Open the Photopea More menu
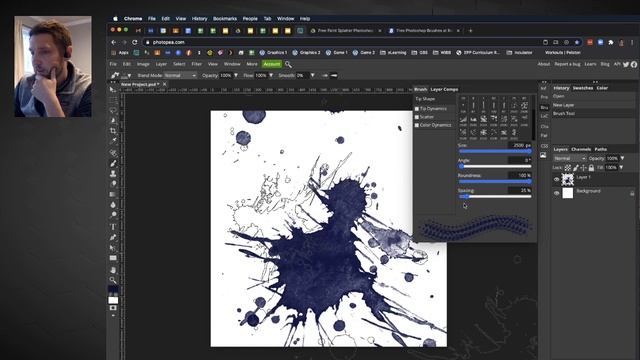Screen dimensions: 640x360 coord(252,64)
